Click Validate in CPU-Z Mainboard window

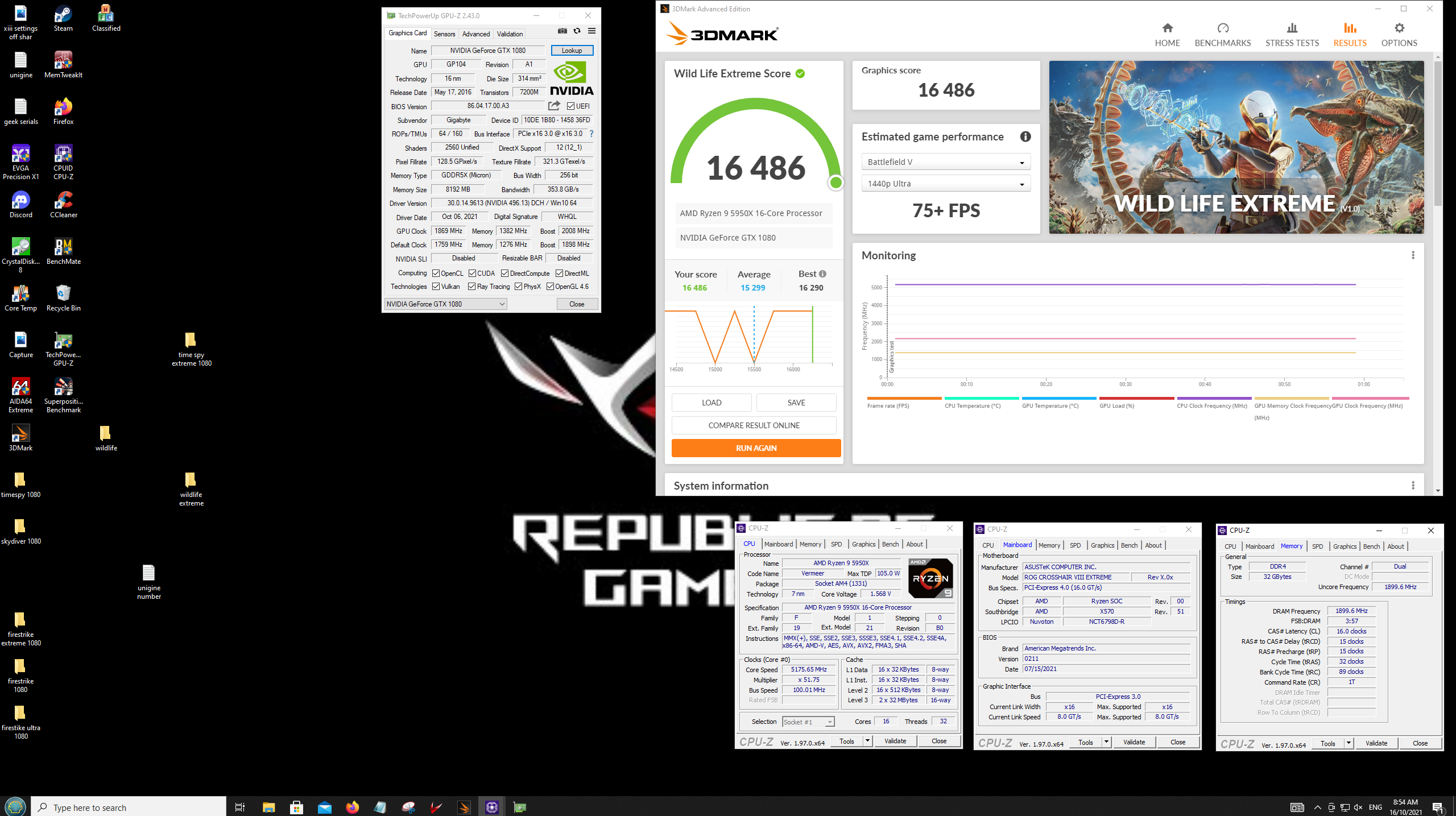[x=1134, y=742]
